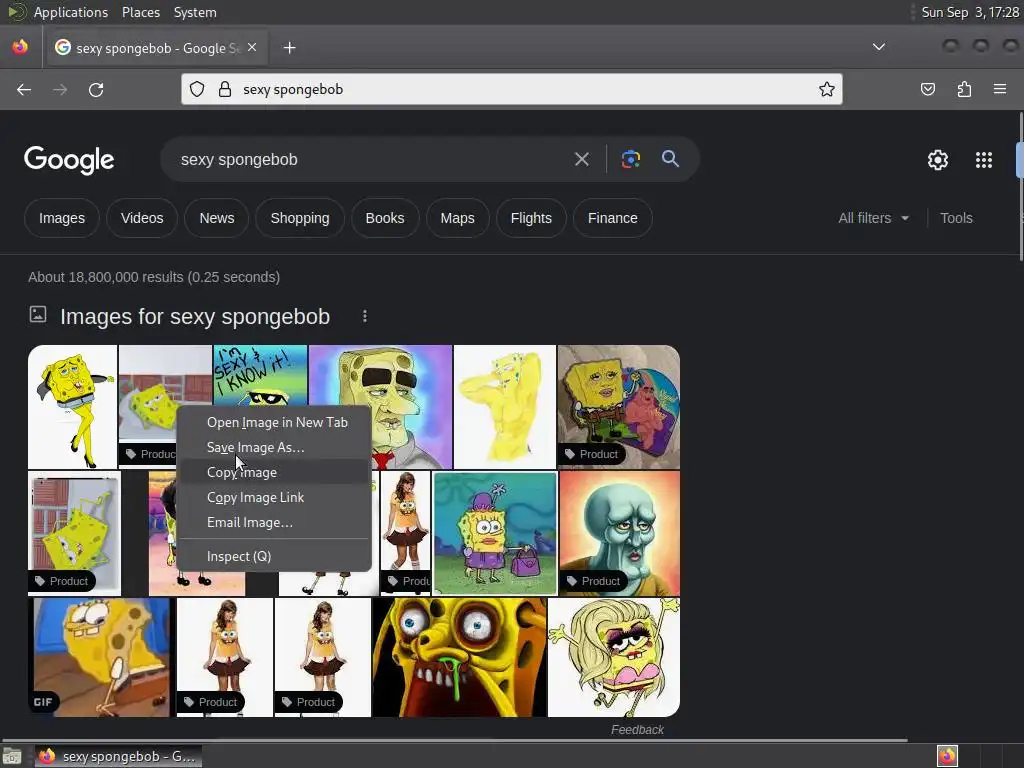Open the Extensions puzzle icon
This screenshot has width=1024, height=768.
[964, 89]
